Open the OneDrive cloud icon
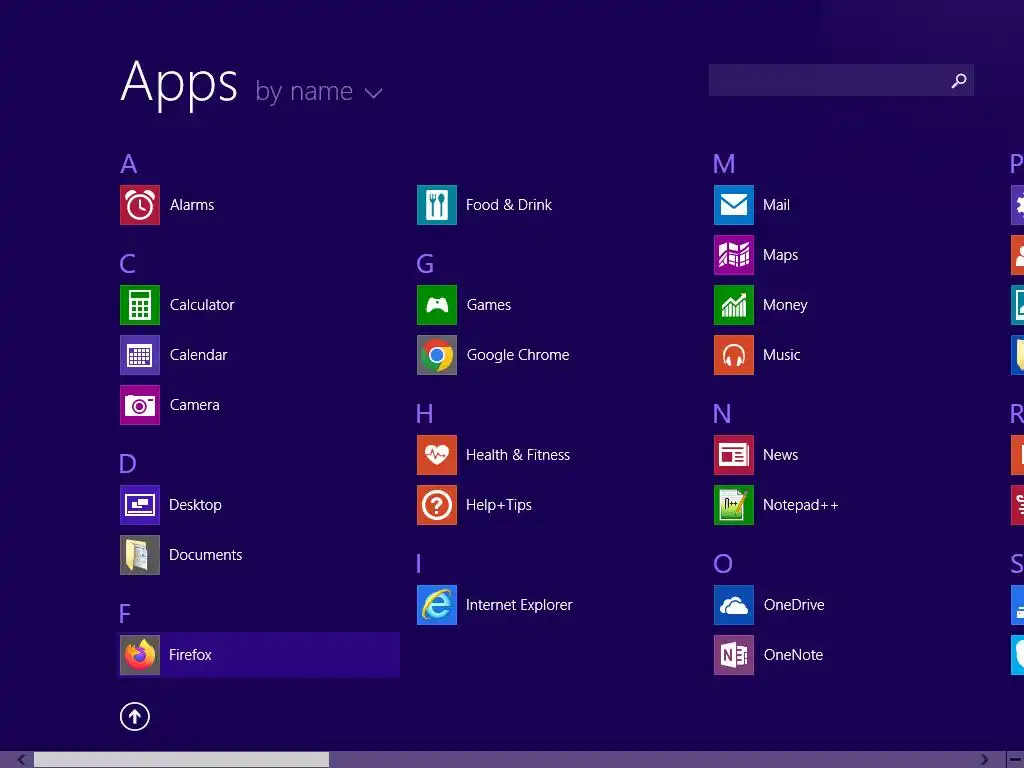 point(734,605)
